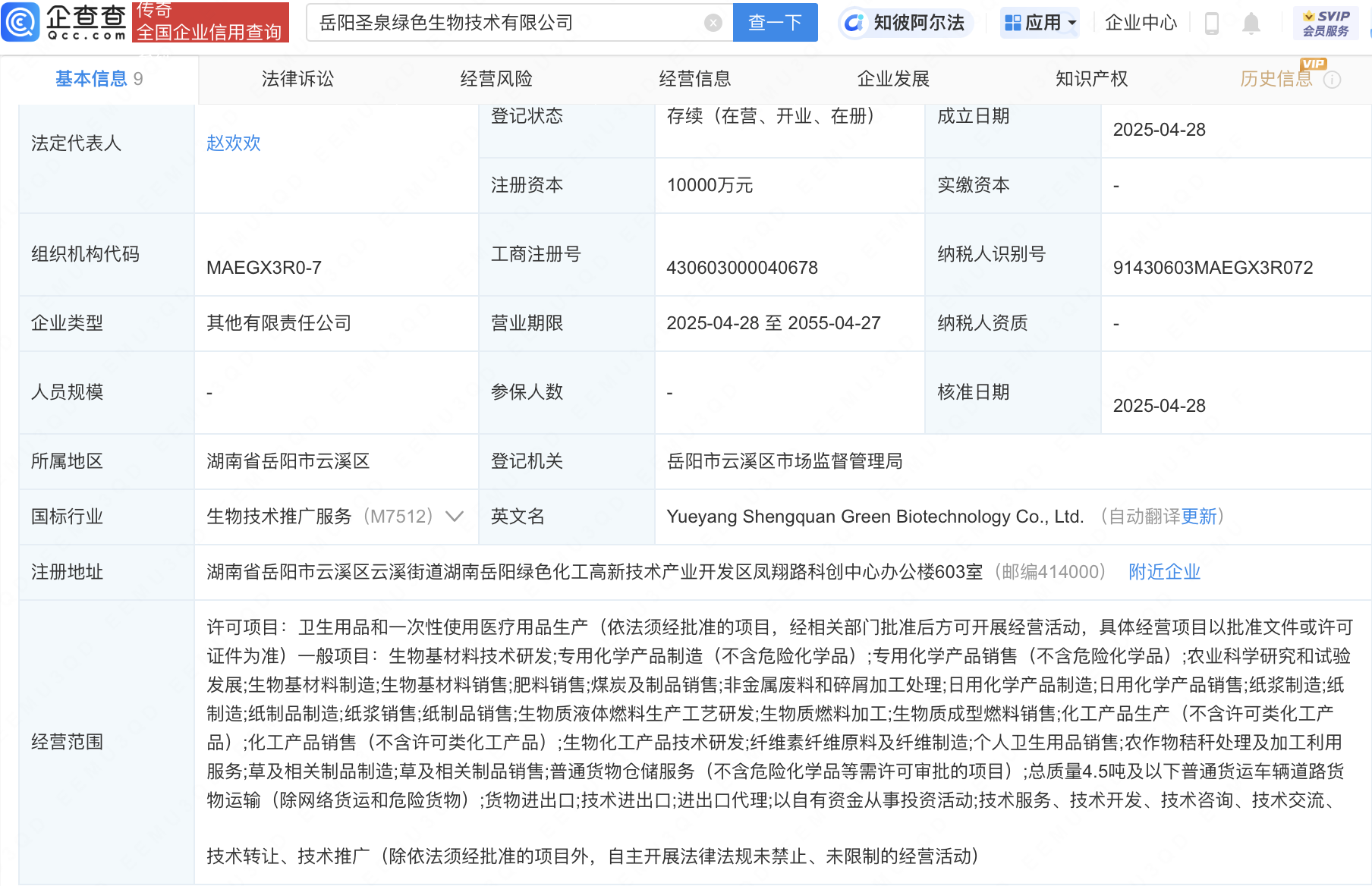Screen dimensions: 1372x886
Task: Clear the search box with the X icon
Action: pyautogui.click(x=713, y=23)
